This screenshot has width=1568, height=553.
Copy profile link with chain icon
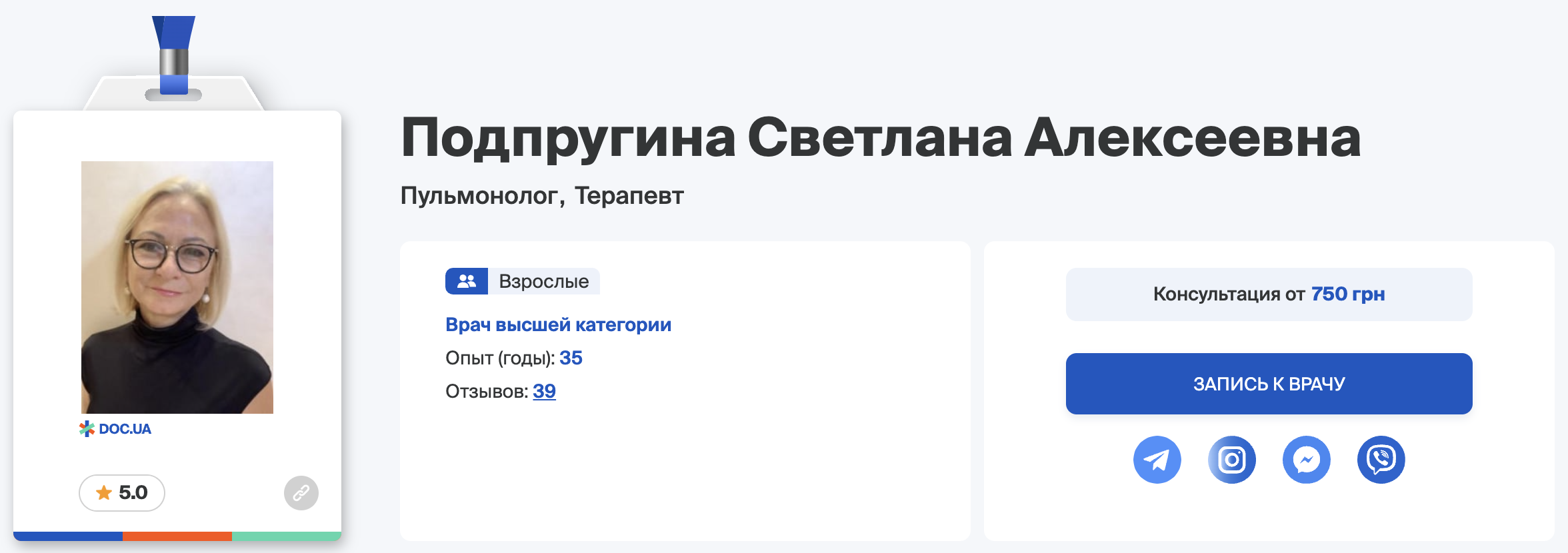coord(301,493)
